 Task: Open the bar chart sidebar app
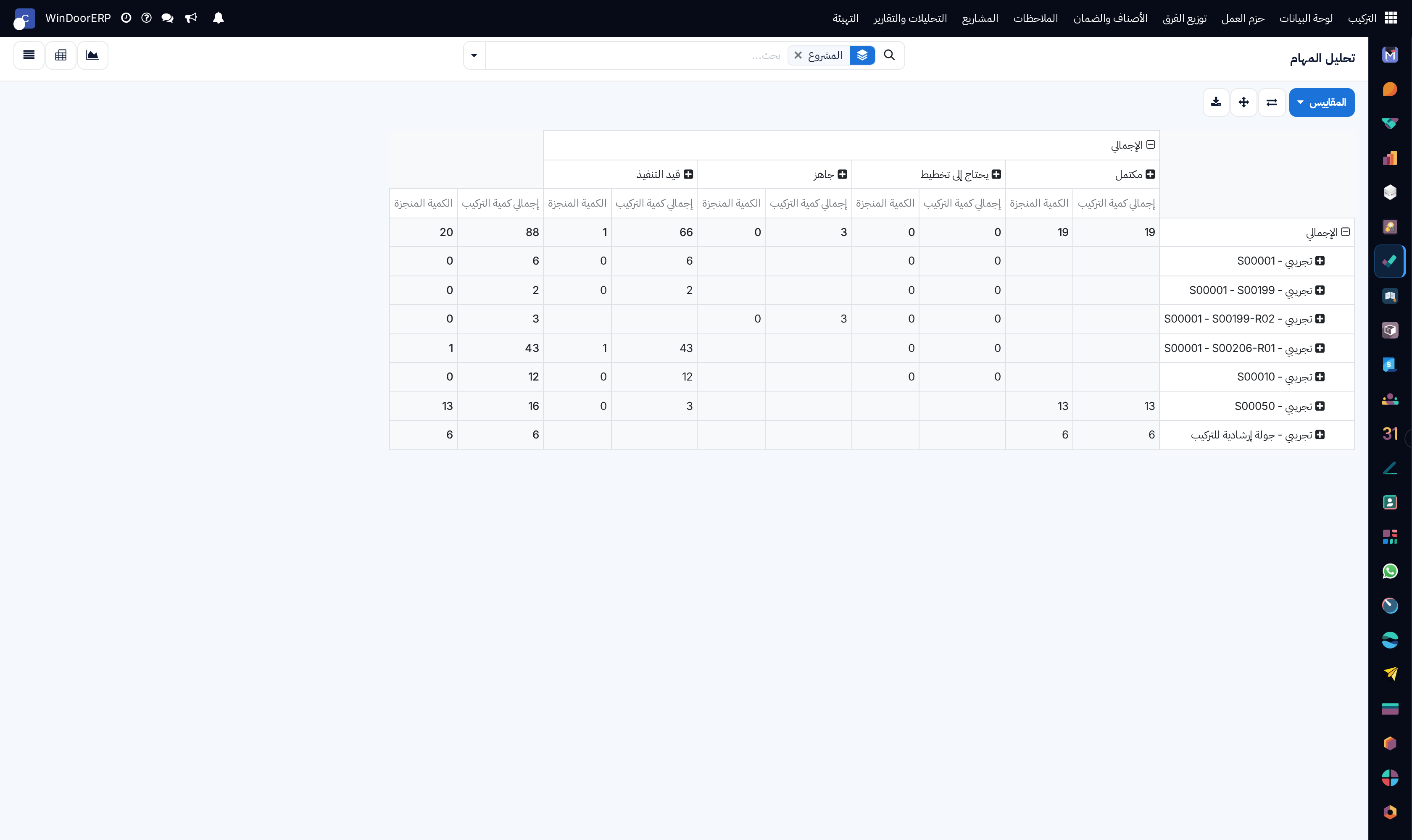point(1390,158)
